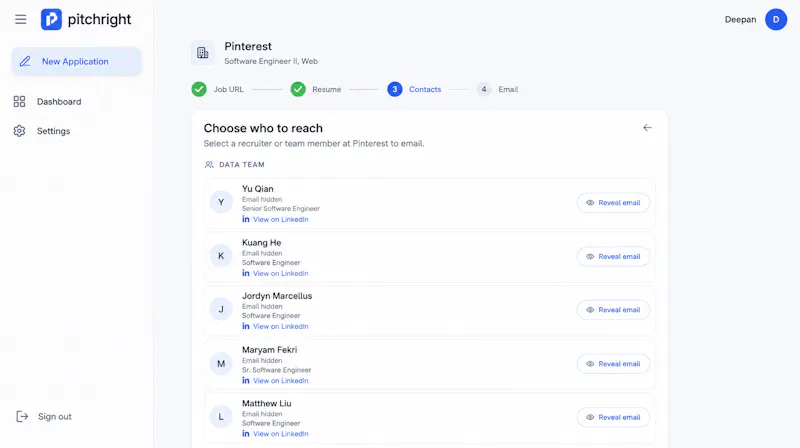The image size is (800, 448).
Task: Open New Application in sidebar
Action: pos(77,62)
